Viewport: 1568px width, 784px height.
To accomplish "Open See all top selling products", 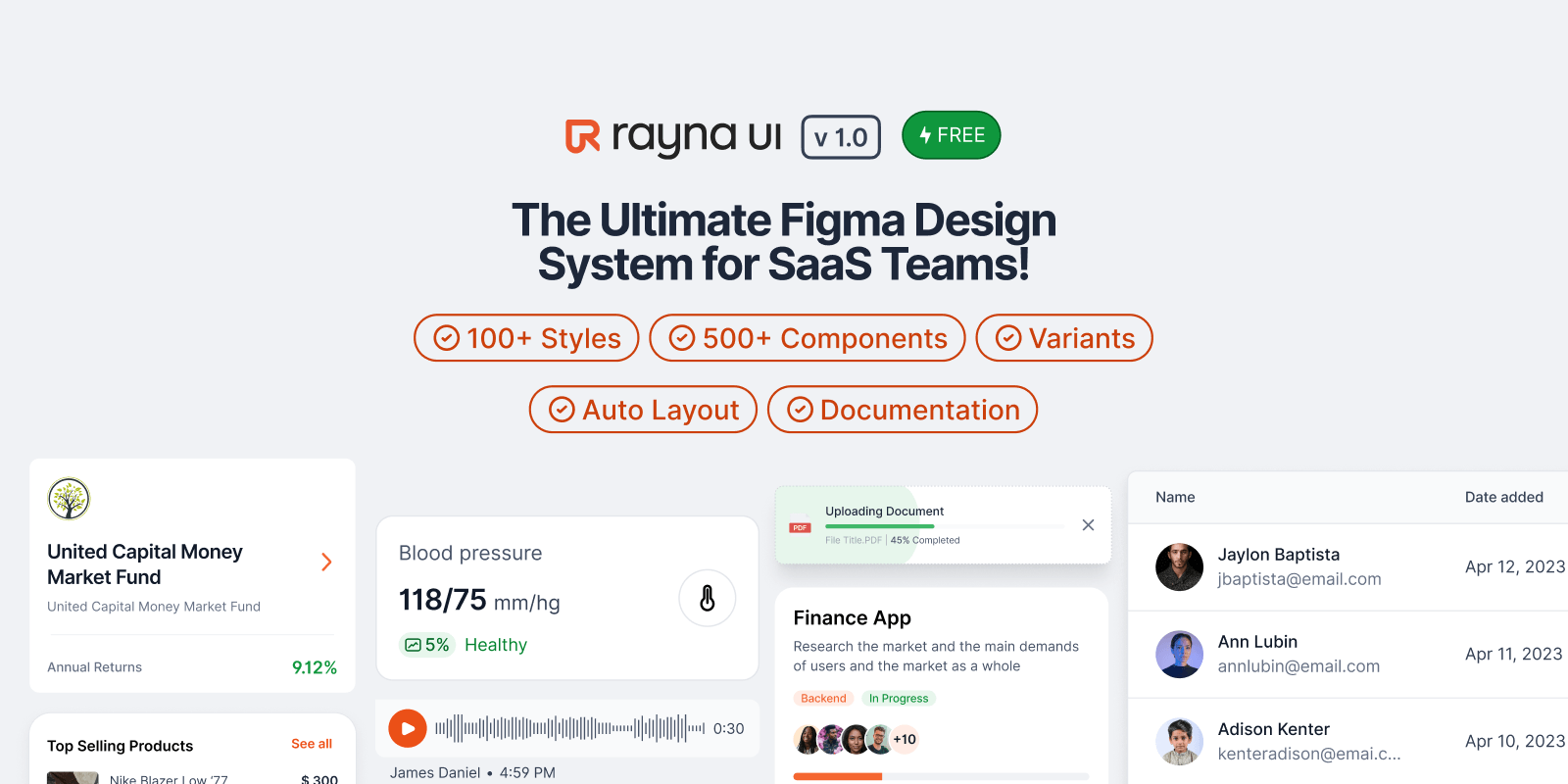I will [312, 744].
